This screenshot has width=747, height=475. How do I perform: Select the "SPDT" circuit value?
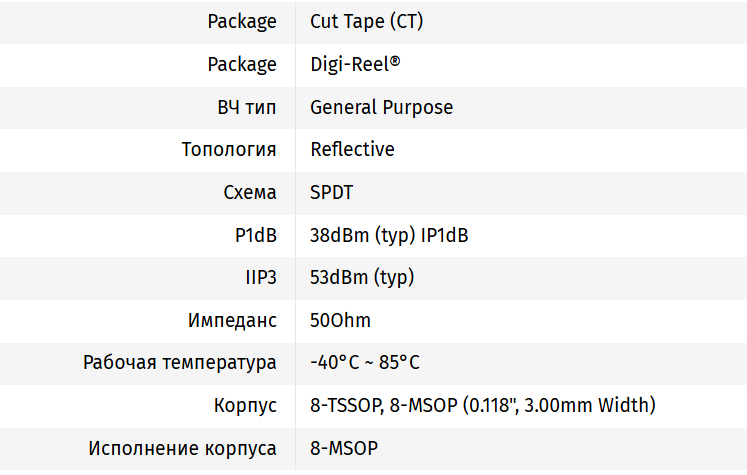[x=331, y=192]
